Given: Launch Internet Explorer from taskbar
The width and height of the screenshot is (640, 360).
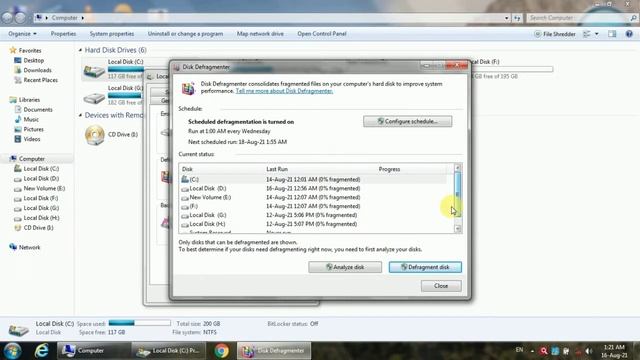Looking at the screenshot, I should [41, 351].
